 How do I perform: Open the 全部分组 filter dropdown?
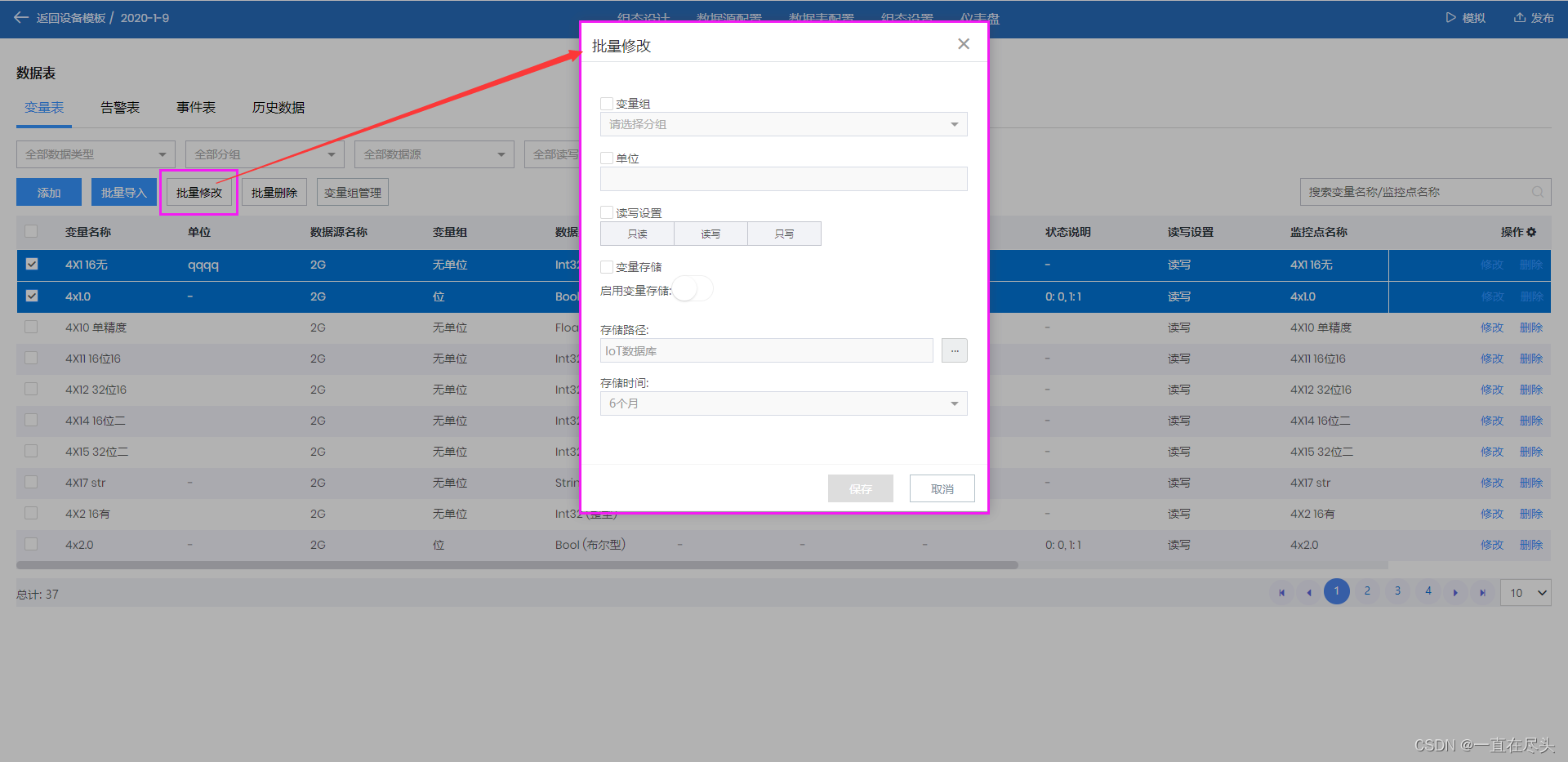coord(265,154)
